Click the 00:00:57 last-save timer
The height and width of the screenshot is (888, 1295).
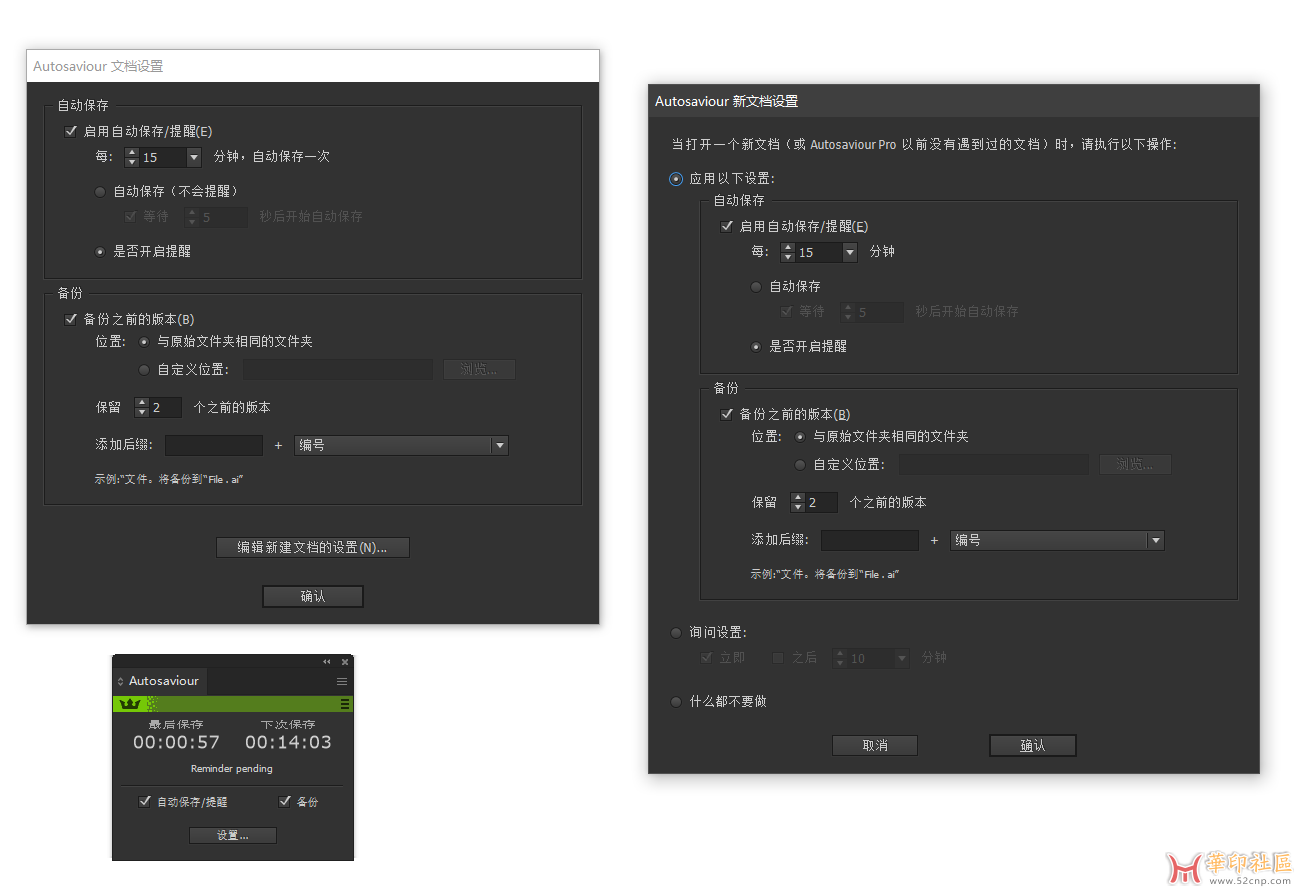click(177, 742)
